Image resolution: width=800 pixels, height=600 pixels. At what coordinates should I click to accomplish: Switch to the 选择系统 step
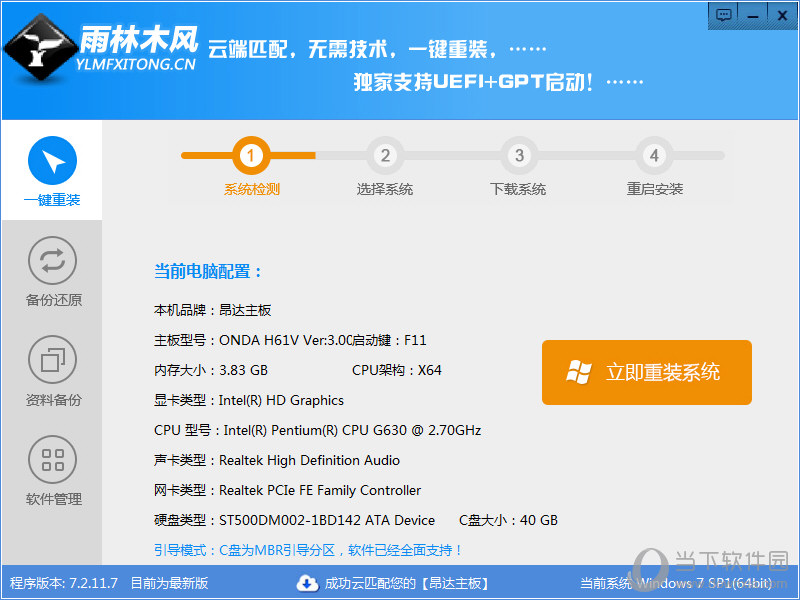tap(386, 156)
